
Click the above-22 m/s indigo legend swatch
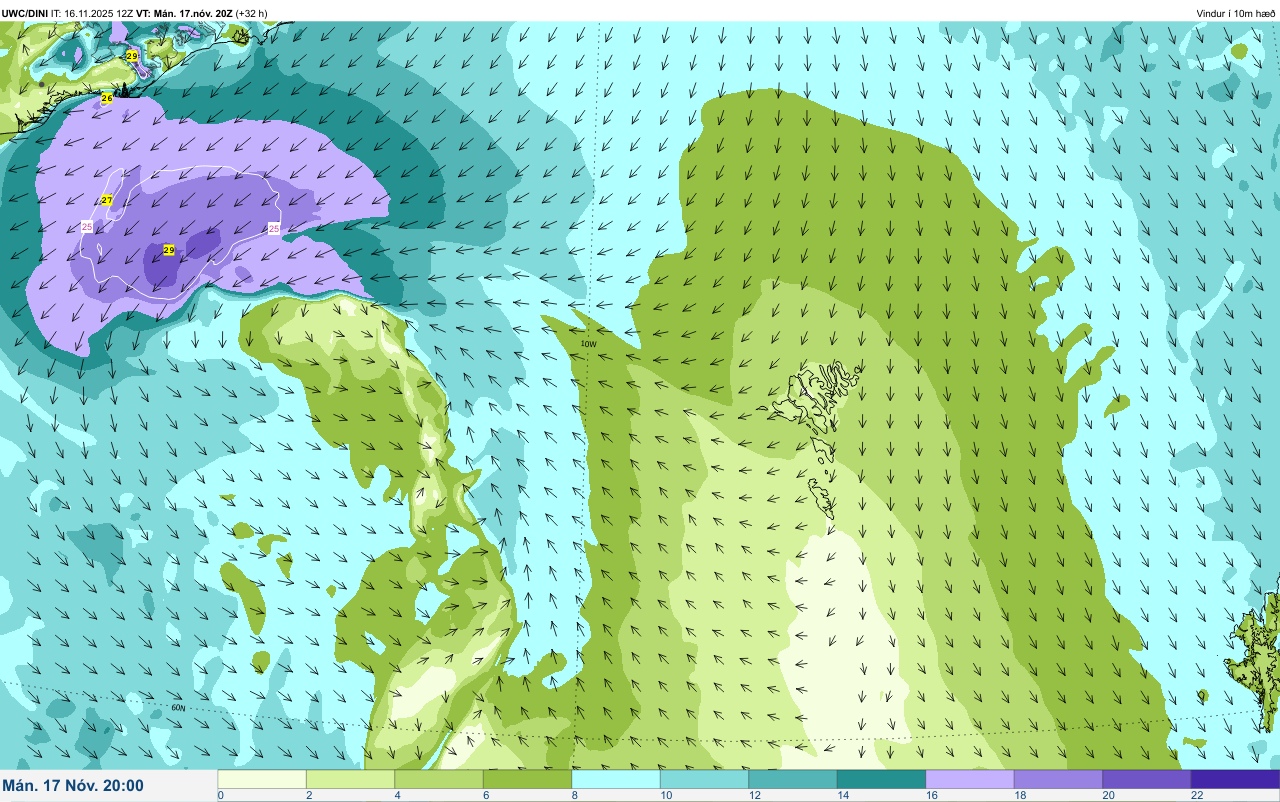(1235, 779)
